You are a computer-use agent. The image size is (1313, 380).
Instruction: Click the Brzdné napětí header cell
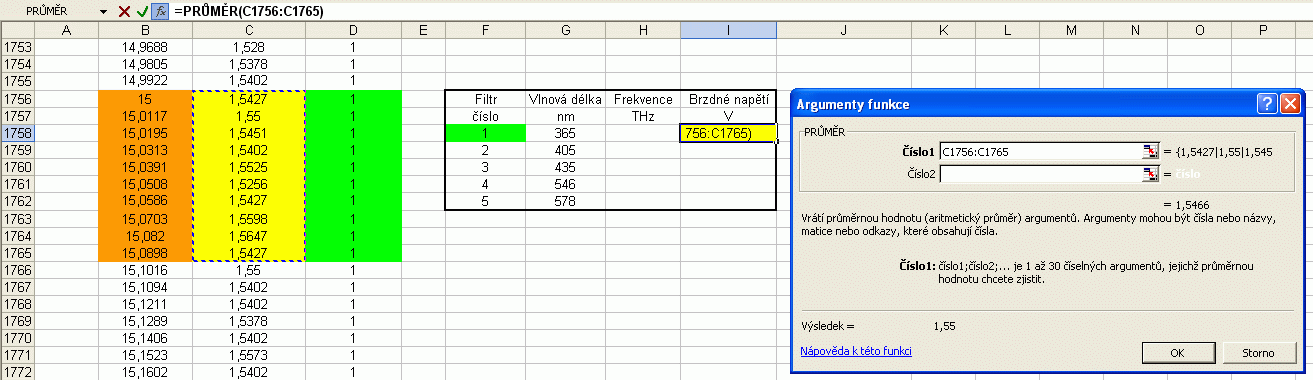pyautogui.click(x=728, y=99)
